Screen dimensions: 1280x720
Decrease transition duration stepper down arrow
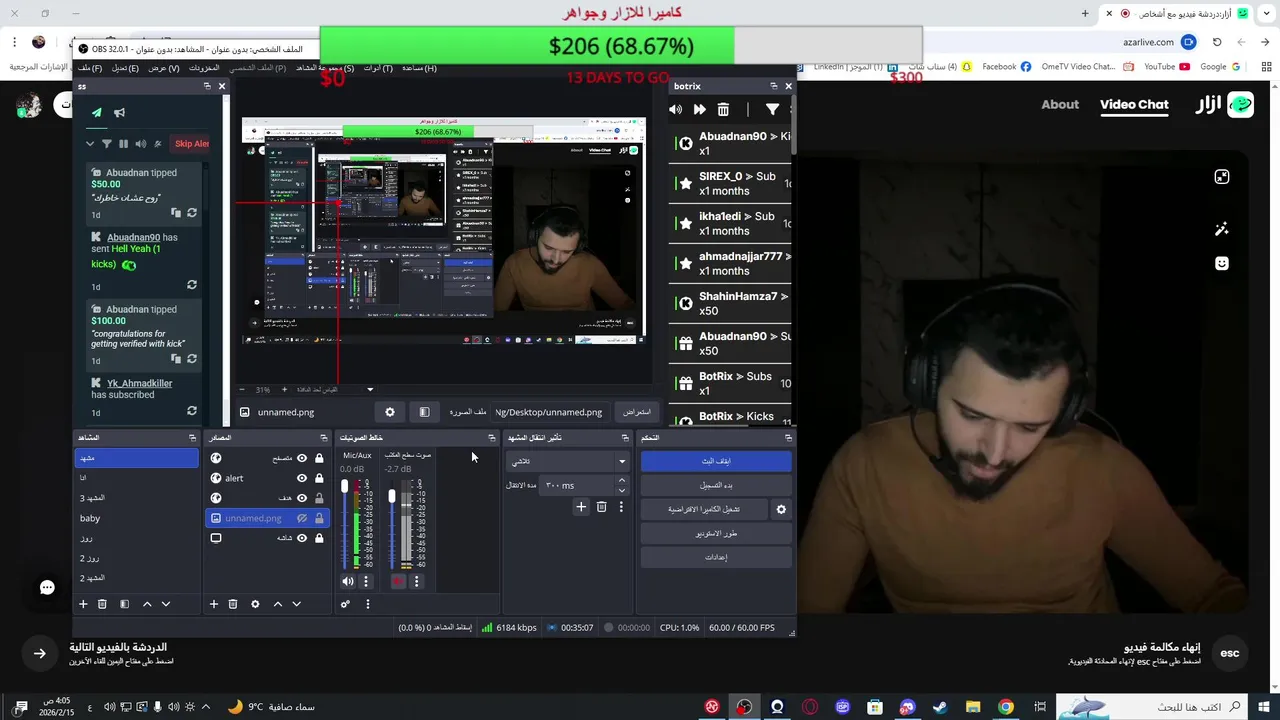(x=621, y=490)
